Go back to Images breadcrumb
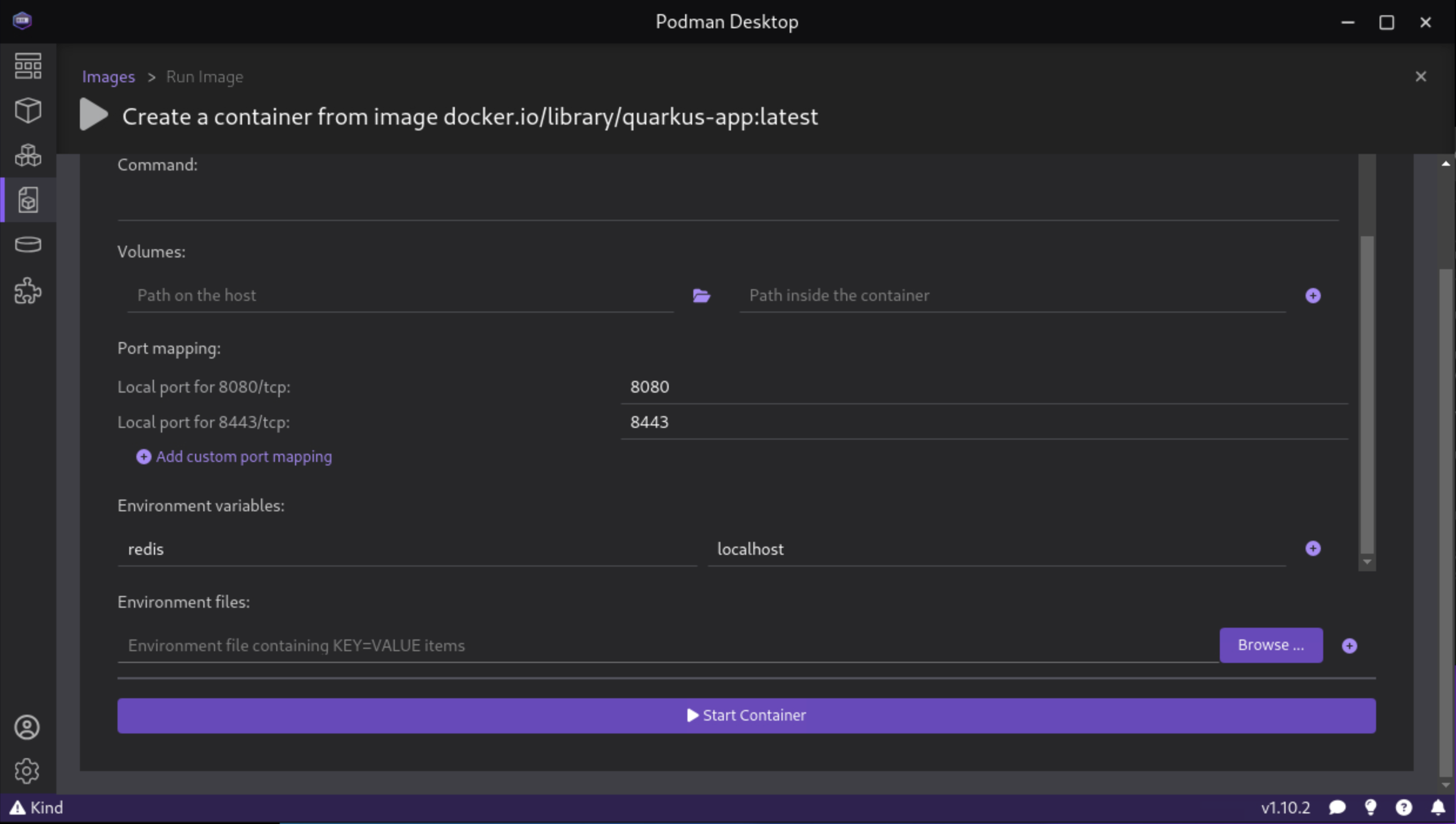This screenshot has height=824, width=1456. tap(108, 76)
